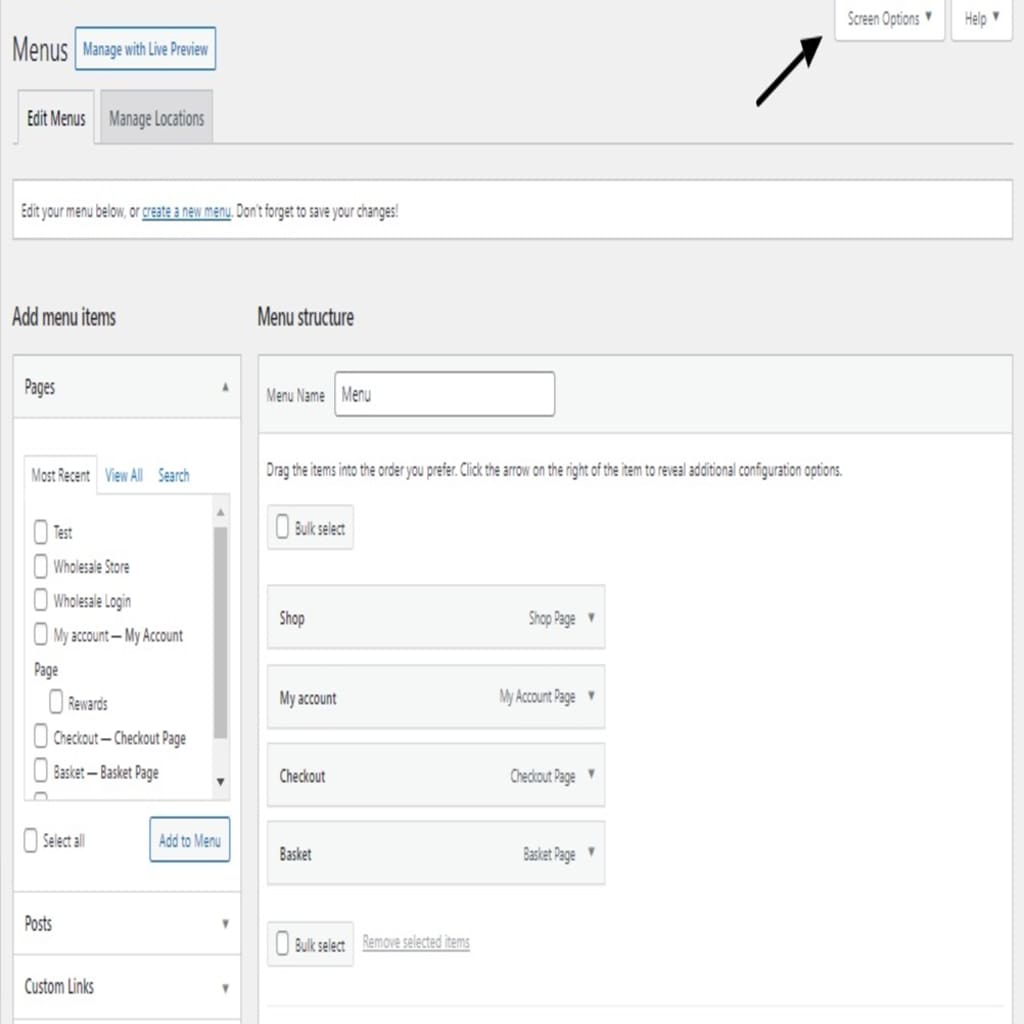Viewport: 1024px width, 1024px height.
Task: Expand the My account menu item arrow
Action: click(591, 696)
